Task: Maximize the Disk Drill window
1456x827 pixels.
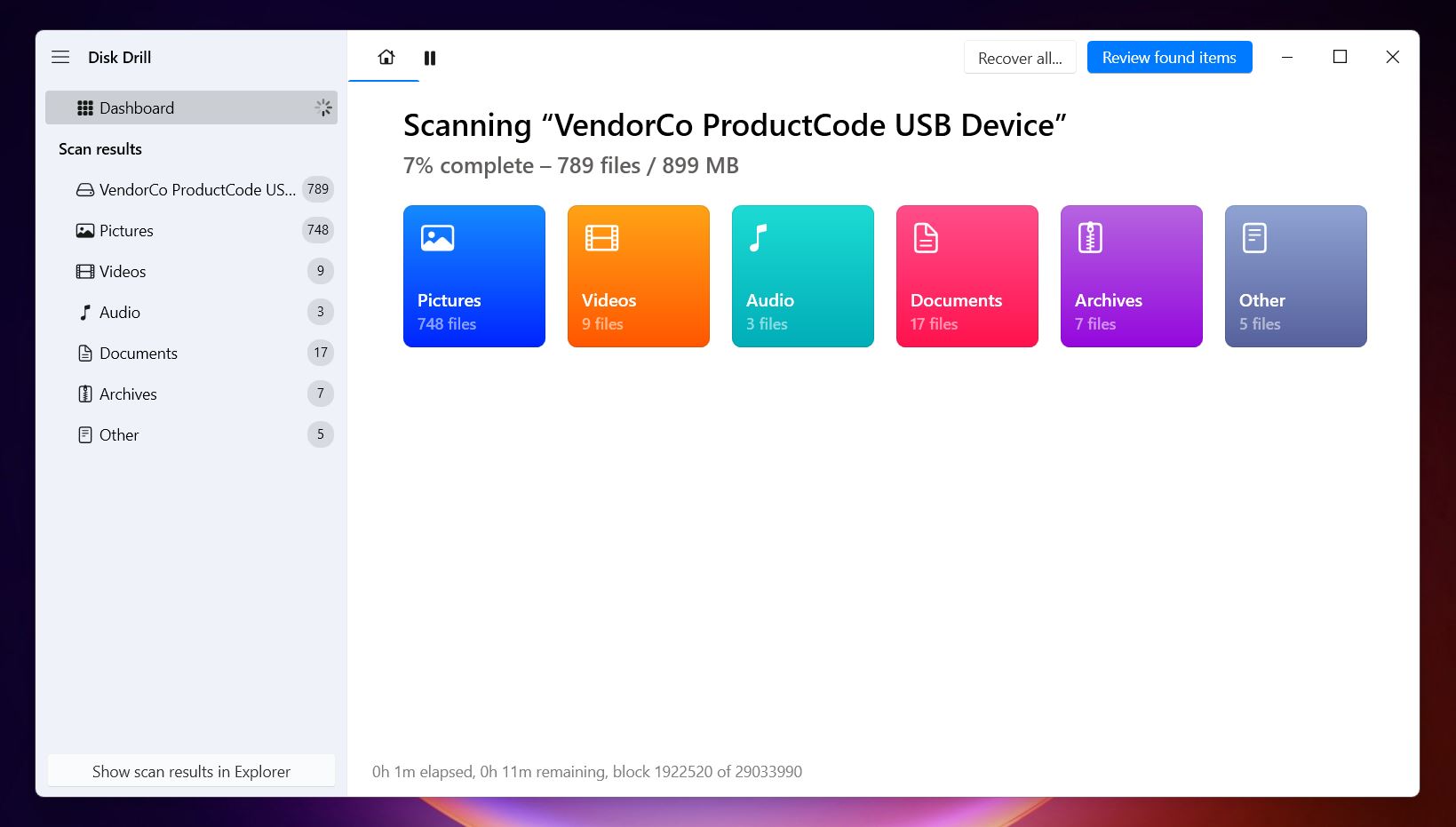Action: point(1340,57)
